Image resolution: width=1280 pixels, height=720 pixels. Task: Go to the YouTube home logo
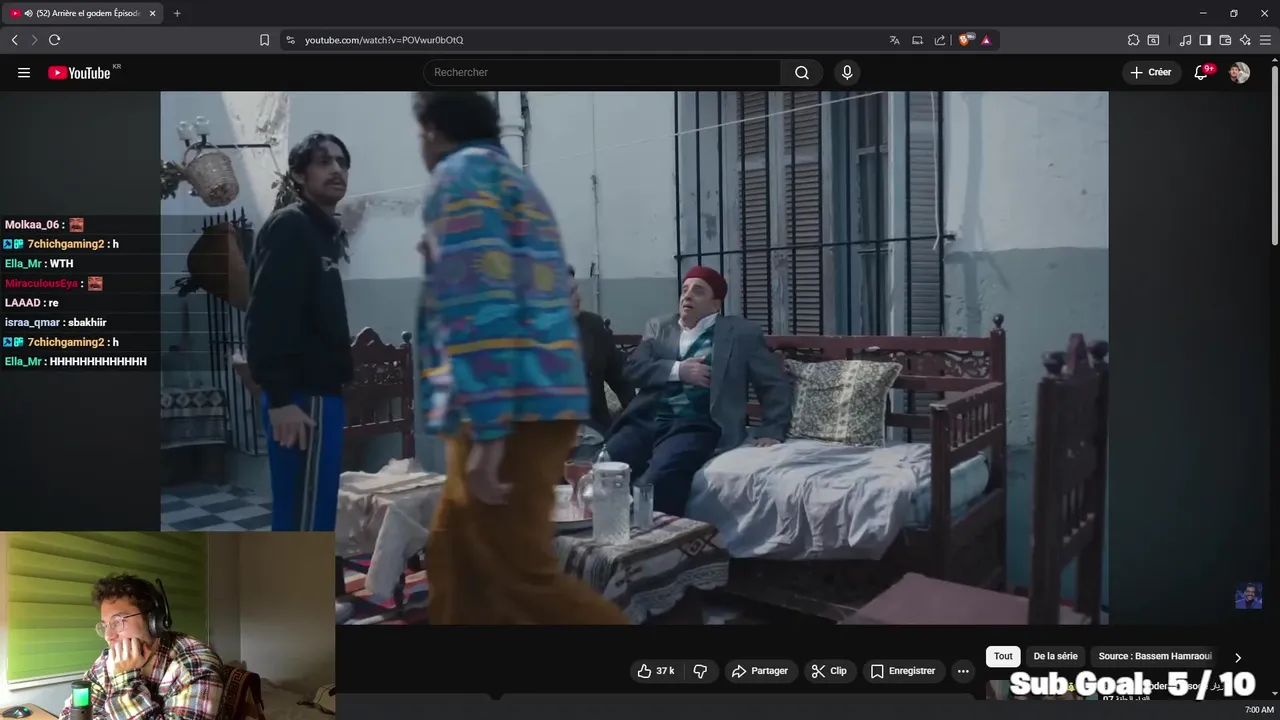(80, 72)
